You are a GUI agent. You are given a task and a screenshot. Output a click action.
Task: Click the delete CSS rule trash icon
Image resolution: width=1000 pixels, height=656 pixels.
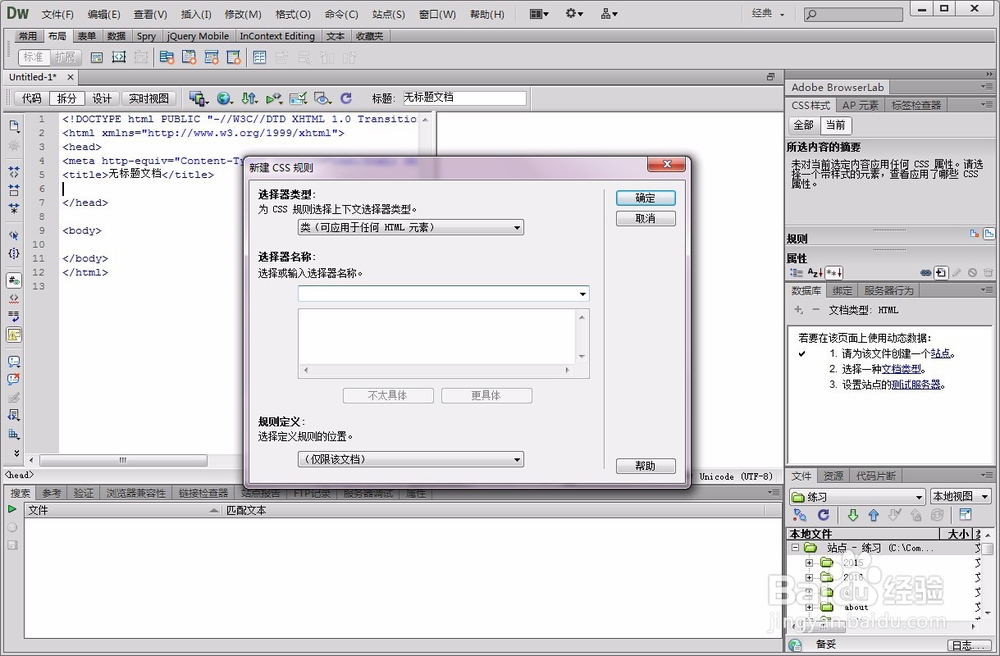click(x=988, y=272)
